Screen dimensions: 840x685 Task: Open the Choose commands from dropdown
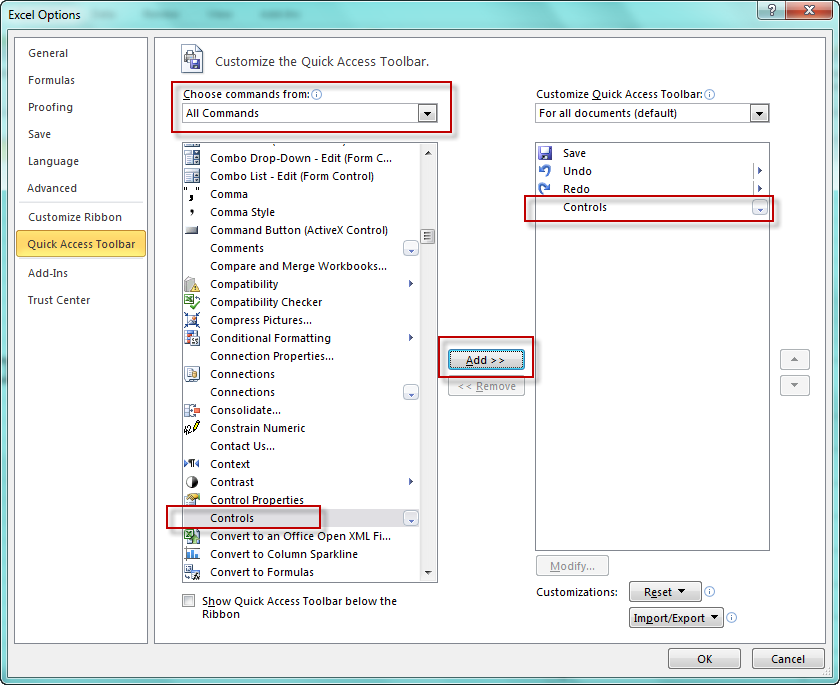(427, 113)
